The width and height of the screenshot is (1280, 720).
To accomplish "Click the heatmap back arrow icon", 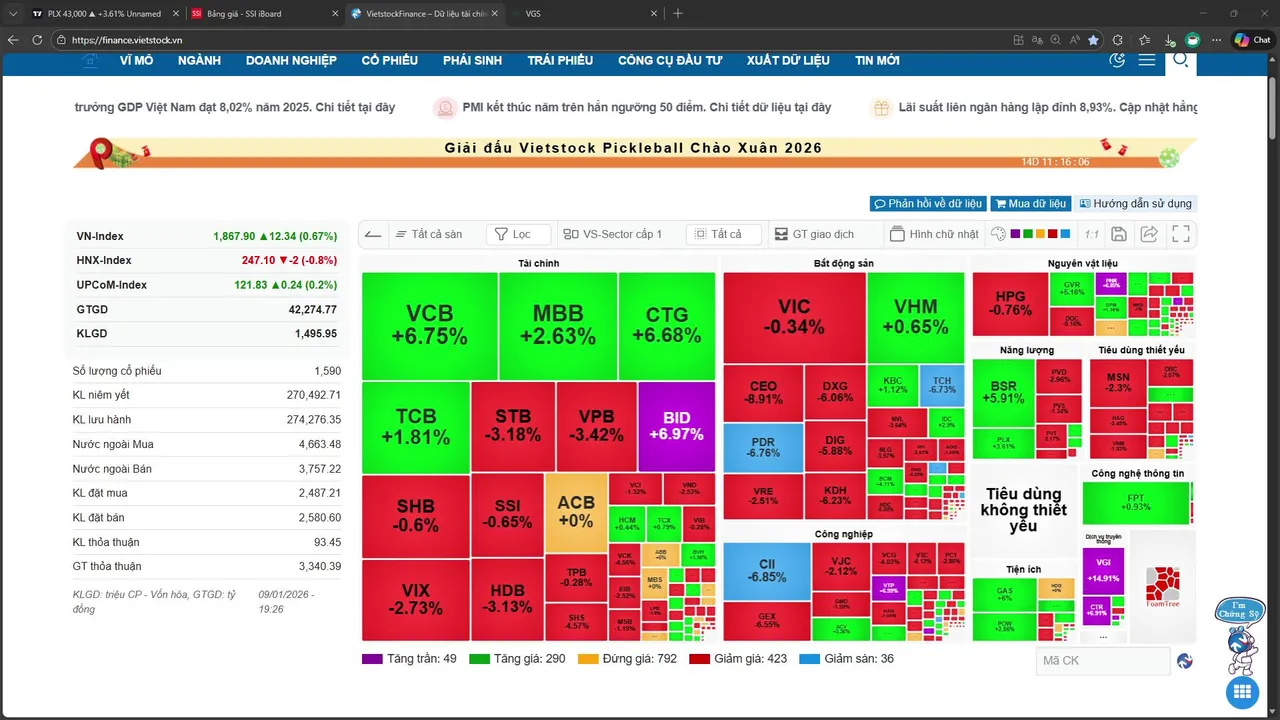I will point(372,234).
